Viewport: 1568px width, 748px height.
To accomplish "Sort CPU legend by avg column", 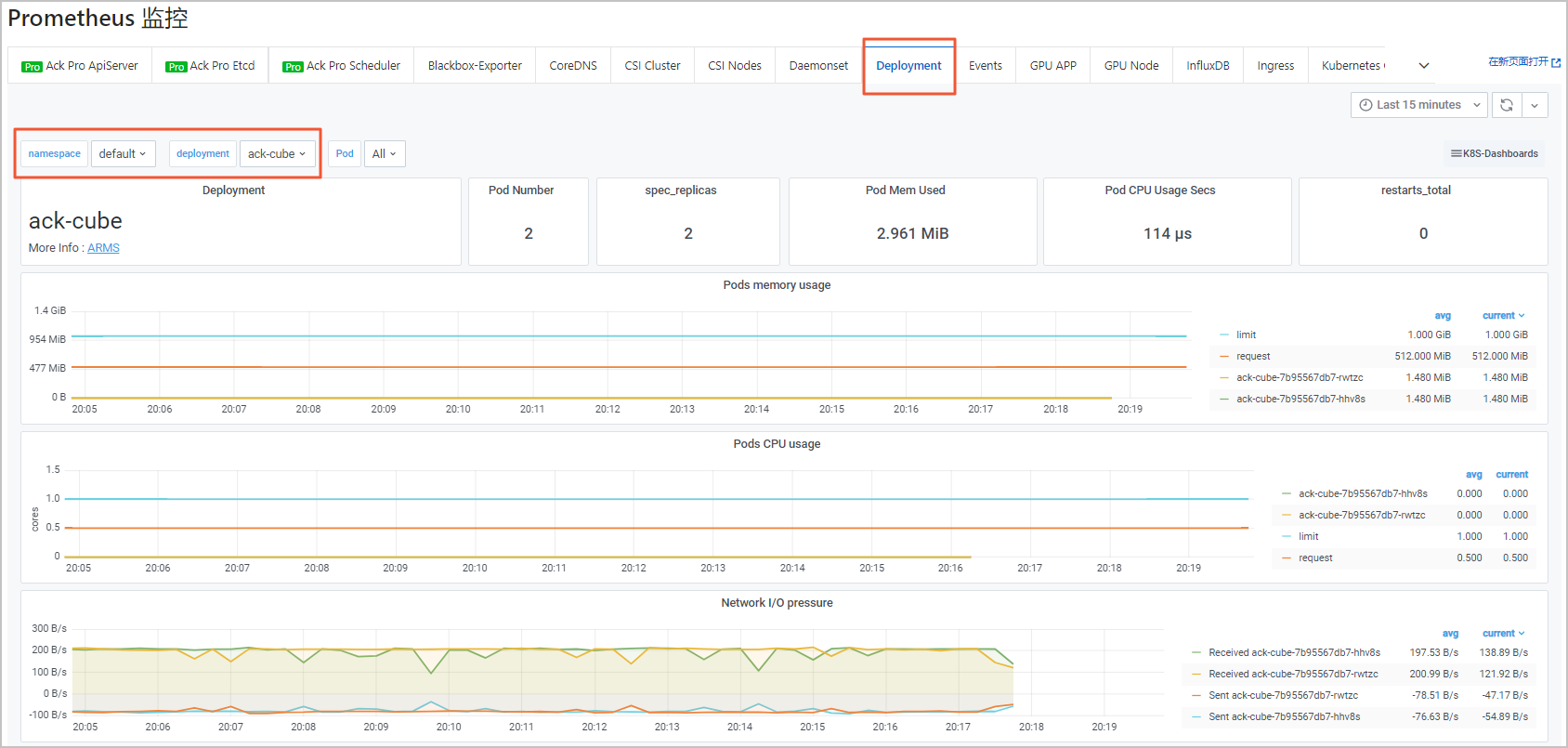I will click(1474, 475).
